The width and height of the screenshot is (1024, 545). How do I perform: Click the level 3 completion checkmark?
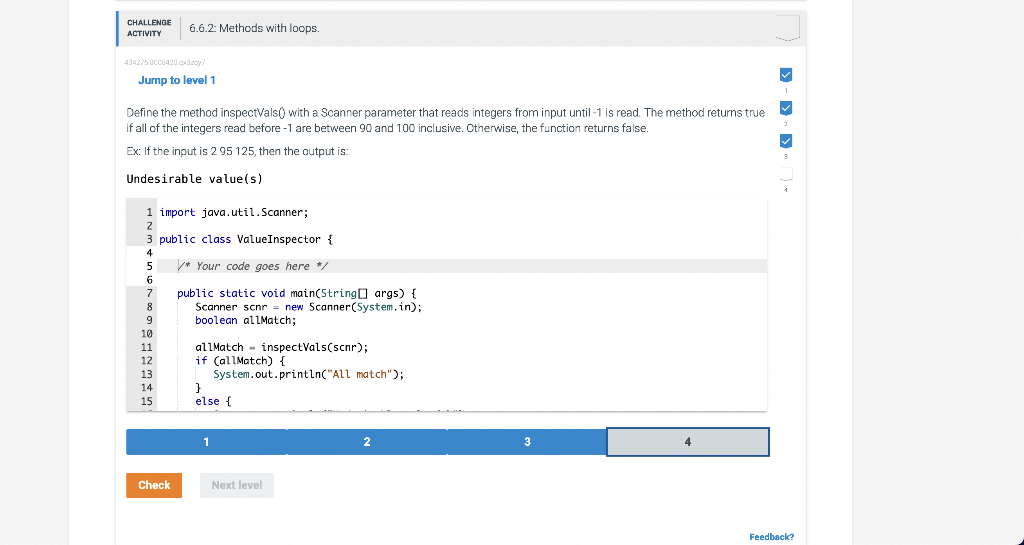pyautogui.click(x=786, y=141)
